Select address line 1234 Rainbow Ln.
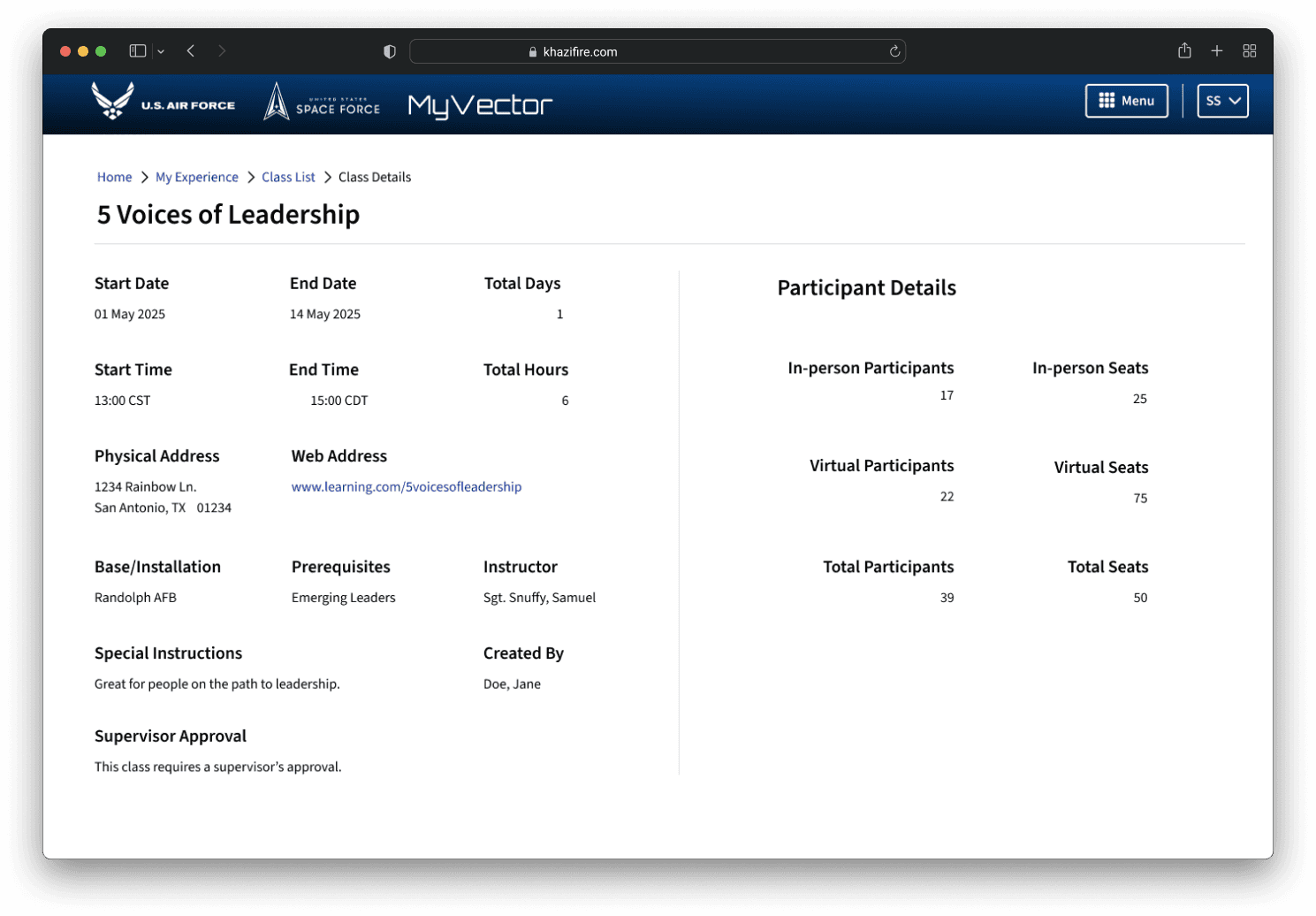The image size is (1316, 916). tap(146, 486)
